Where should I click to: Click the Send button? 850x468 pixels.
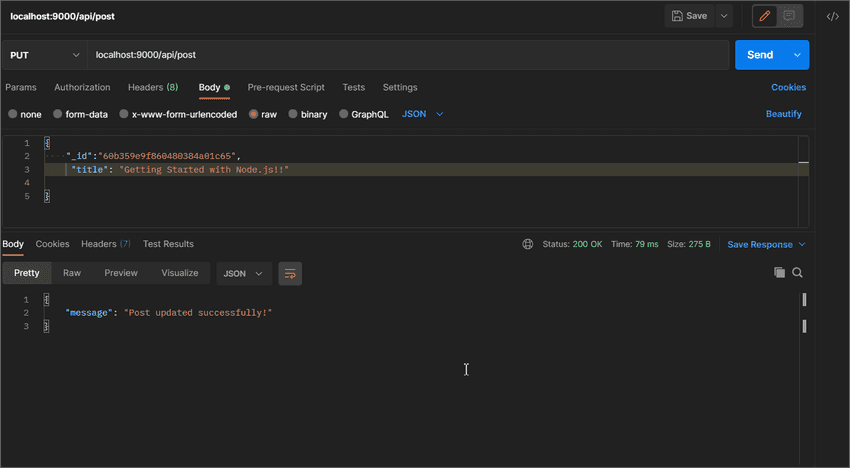pos(761,55)
